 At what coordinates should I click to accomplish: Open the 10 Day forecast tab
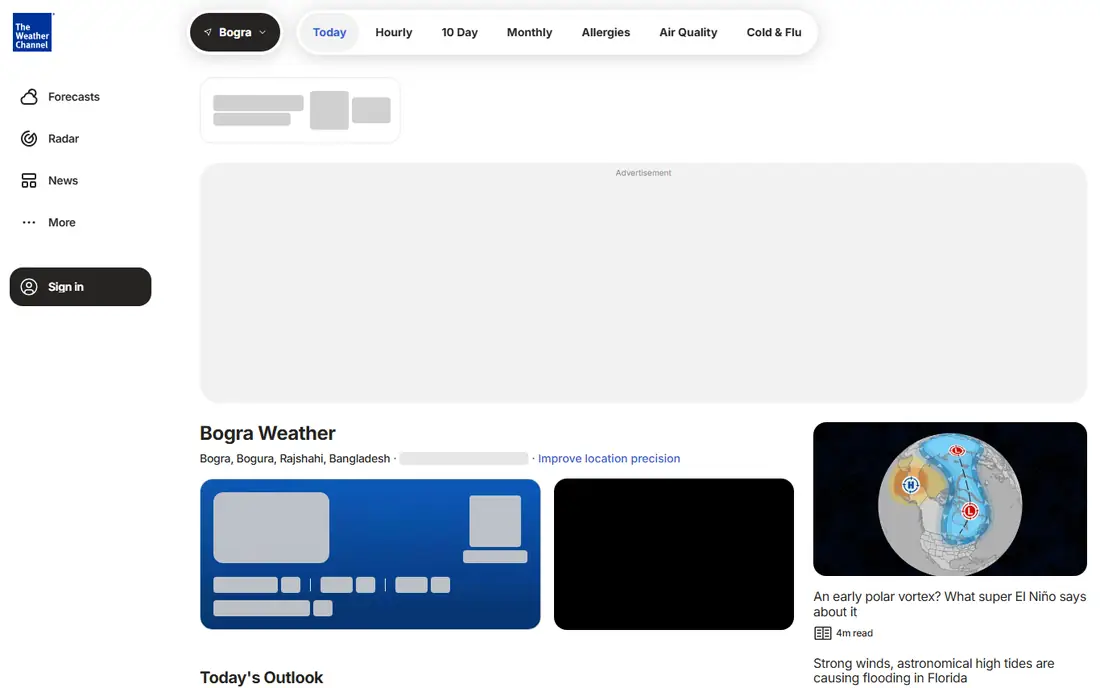pos(460,32)
